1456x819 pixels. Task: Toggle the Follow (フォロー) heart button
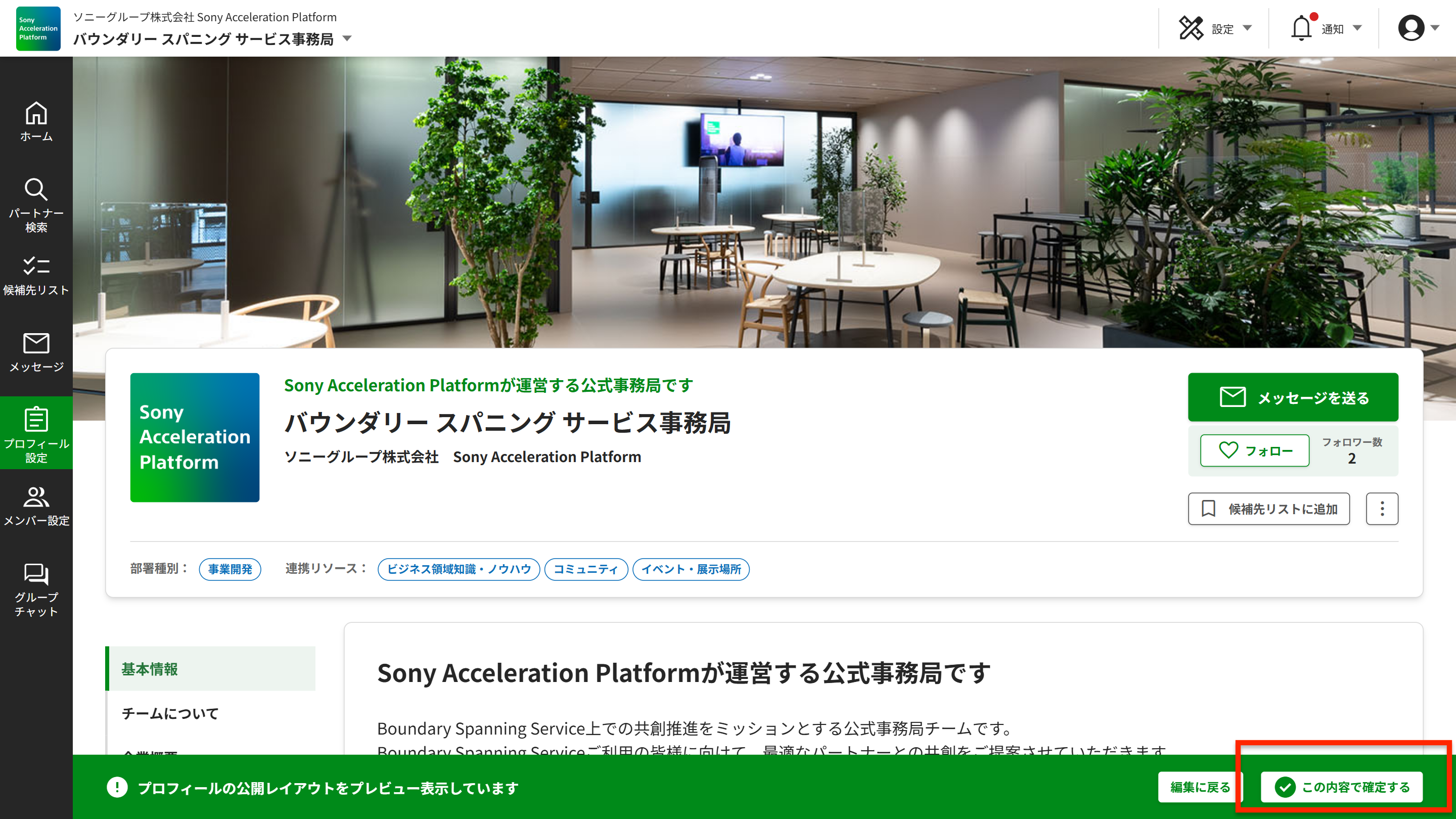pos(1254,450)
